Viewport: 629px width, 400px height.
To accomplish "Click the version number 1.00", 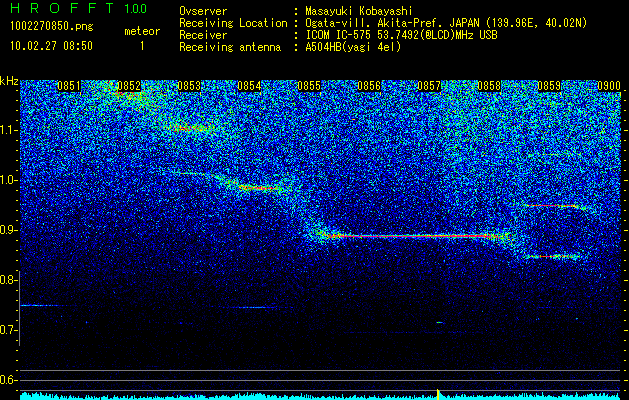I will [135, 8].
